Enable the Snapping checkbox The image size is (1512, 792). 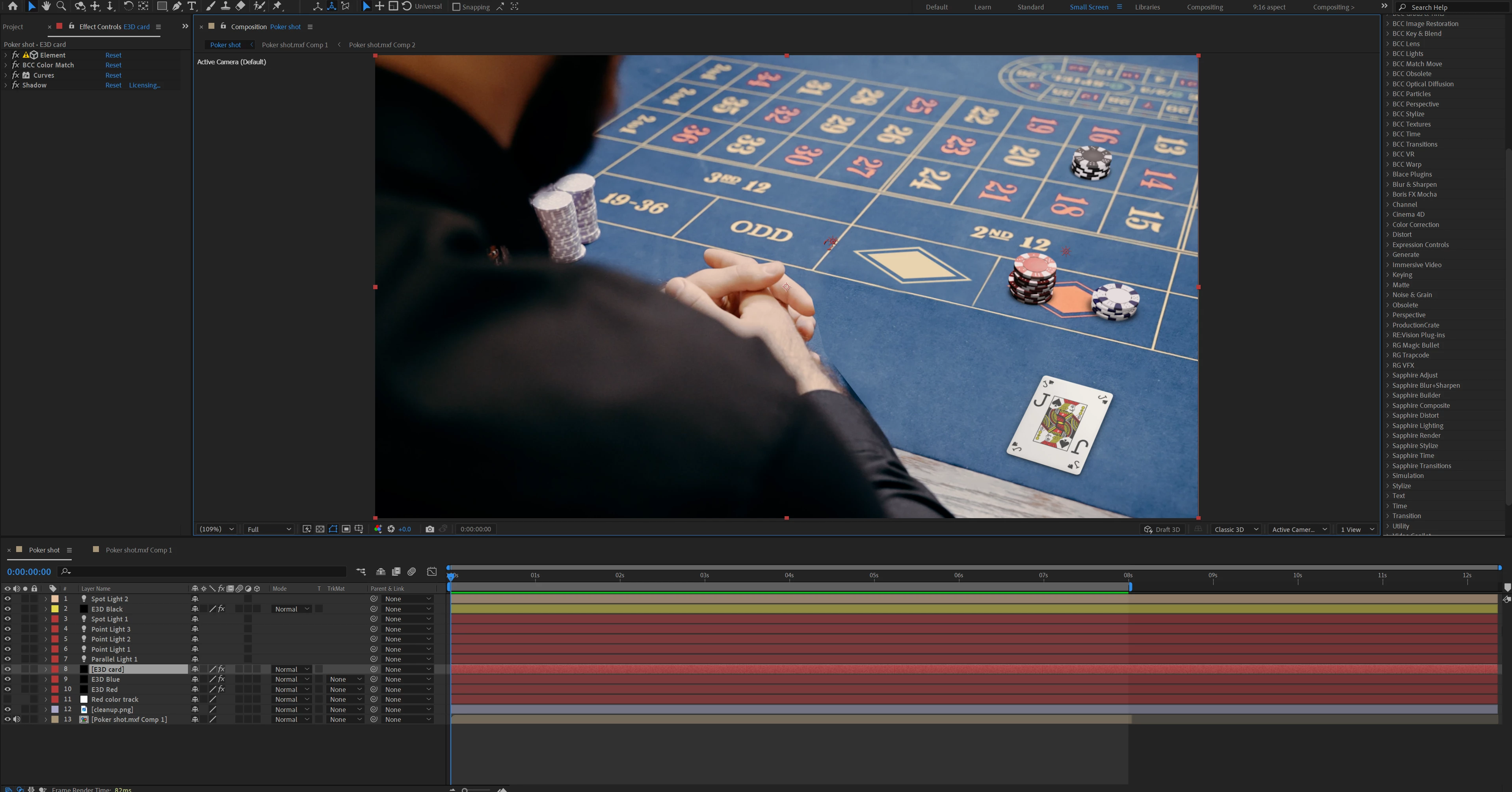tap(456, 7)
